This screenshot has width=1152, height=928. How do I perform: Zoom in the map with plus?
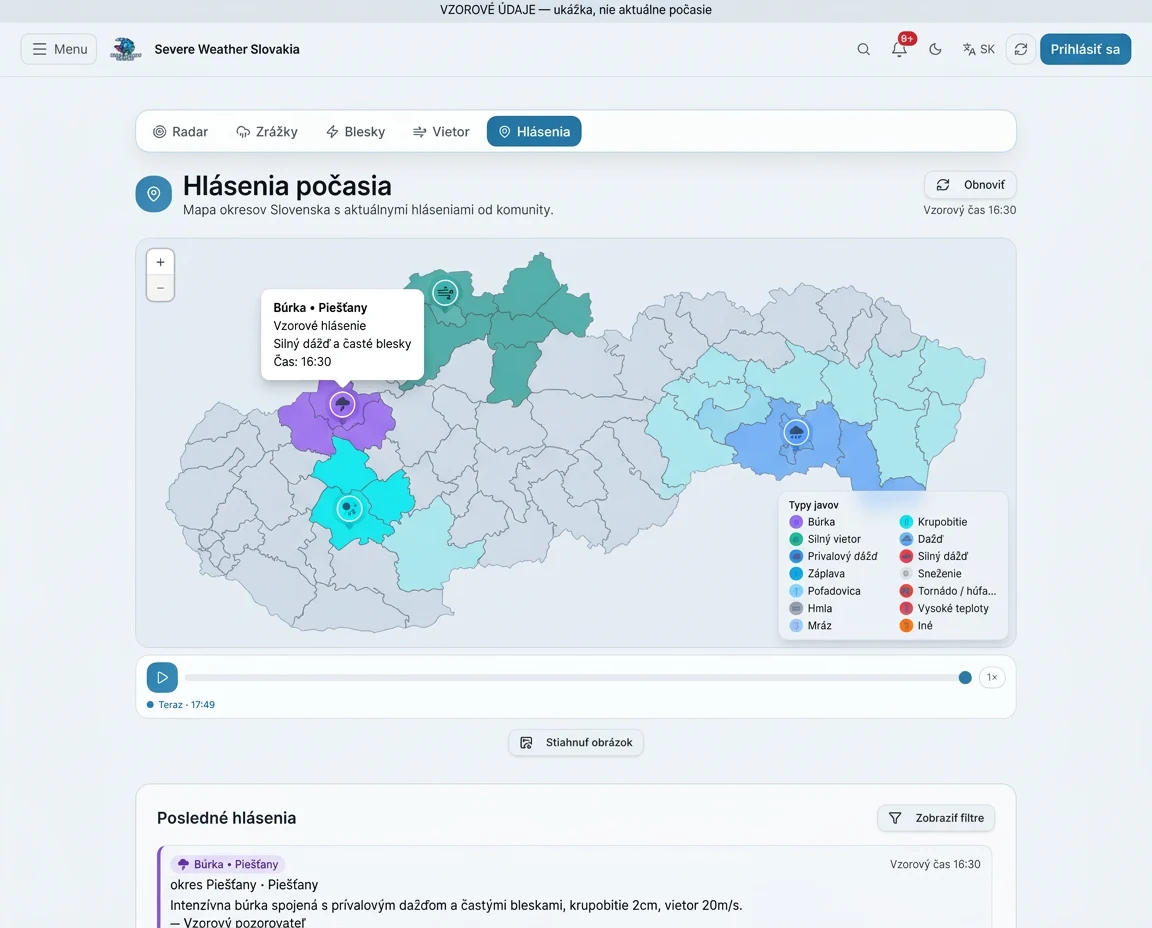tap(160, 262)
